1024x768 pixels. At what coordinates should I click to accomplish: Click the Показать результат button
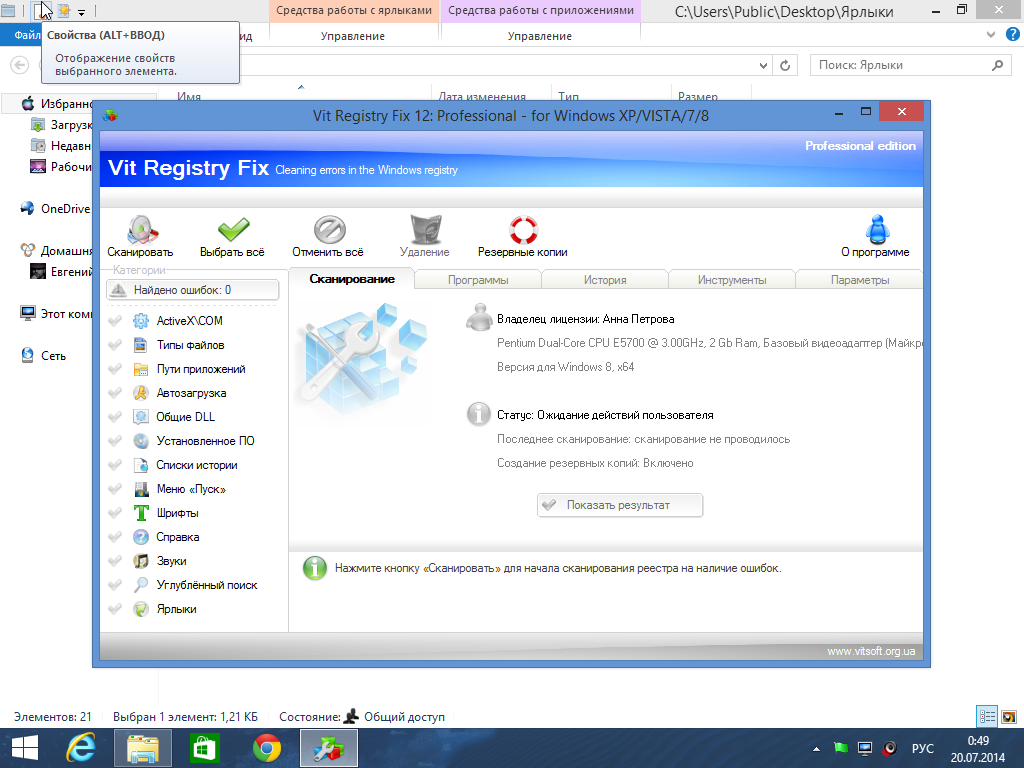pyautogui.click(x=620, y=505)
